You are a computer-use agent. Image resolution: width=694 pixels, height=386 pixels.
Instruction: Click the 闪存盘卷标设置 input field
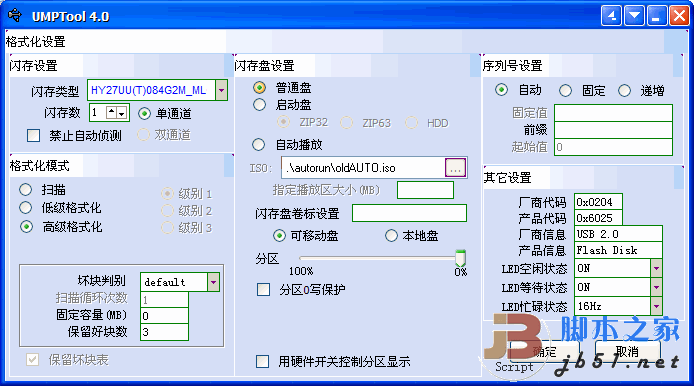coord(409,213)
